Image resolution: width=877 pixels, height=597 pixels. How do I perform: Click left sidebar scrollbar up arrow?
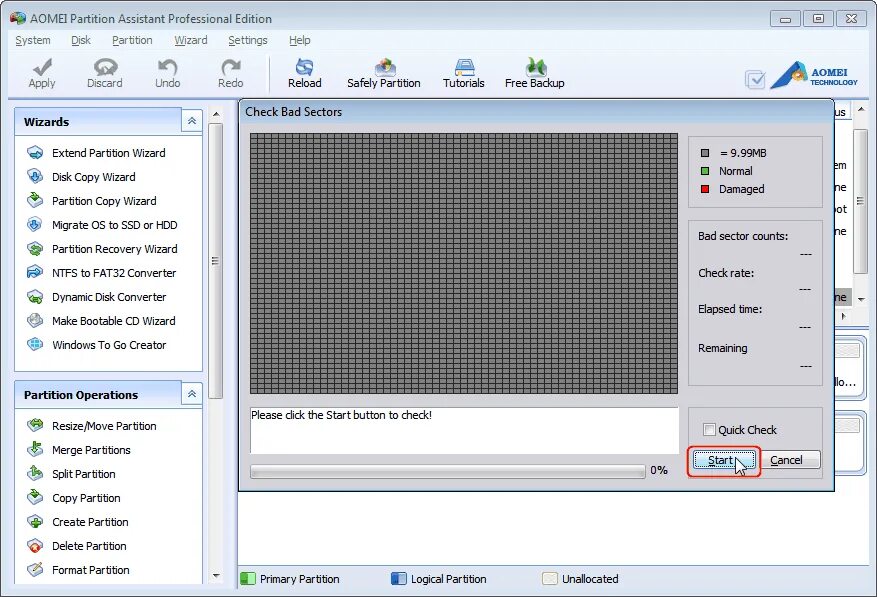(x=216, y=114)
